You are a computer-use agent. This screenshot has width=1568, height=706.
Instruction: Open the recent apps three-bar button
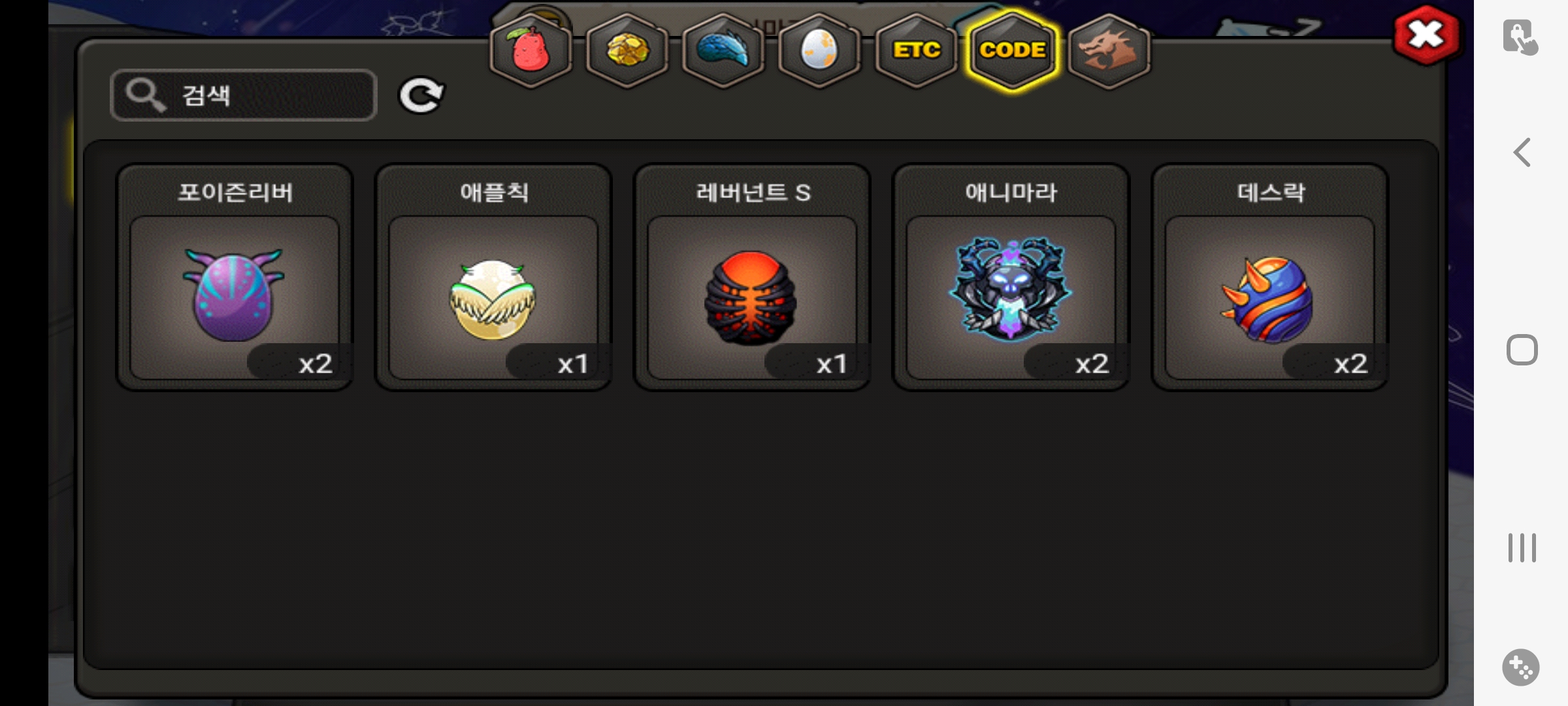tap(1522, 548)
